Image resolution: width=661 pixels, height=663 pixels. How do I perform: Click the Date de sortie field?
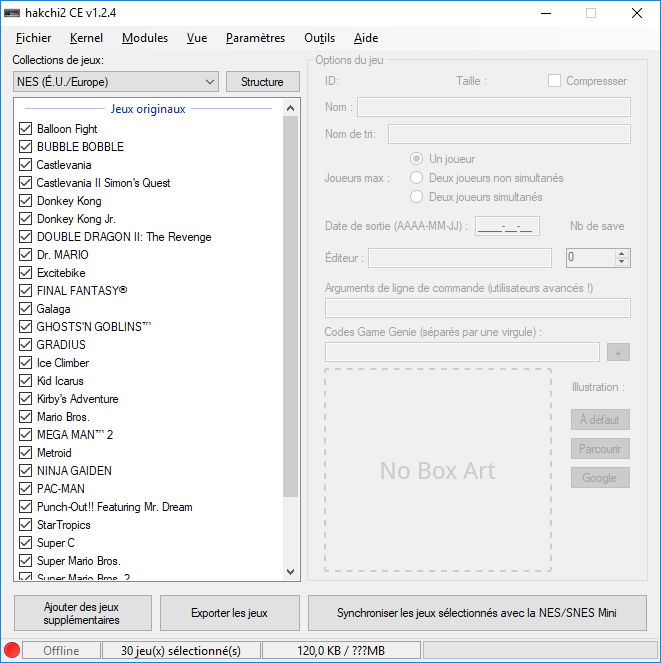[507, 226]
